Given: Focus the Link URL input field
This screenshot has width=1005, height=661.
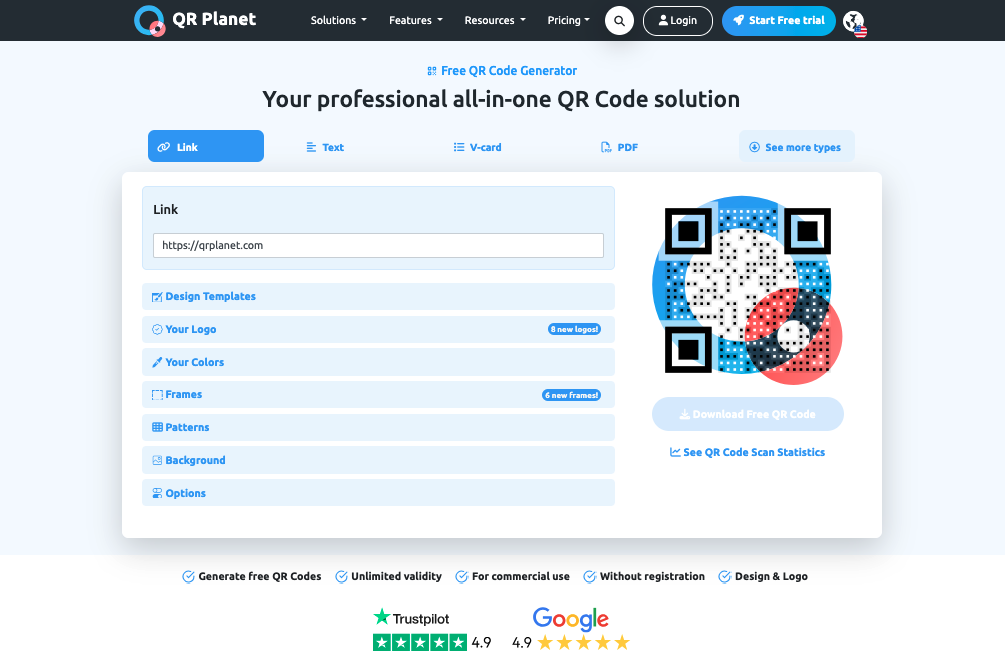Looking at the screenshot, I should (378, 246).
